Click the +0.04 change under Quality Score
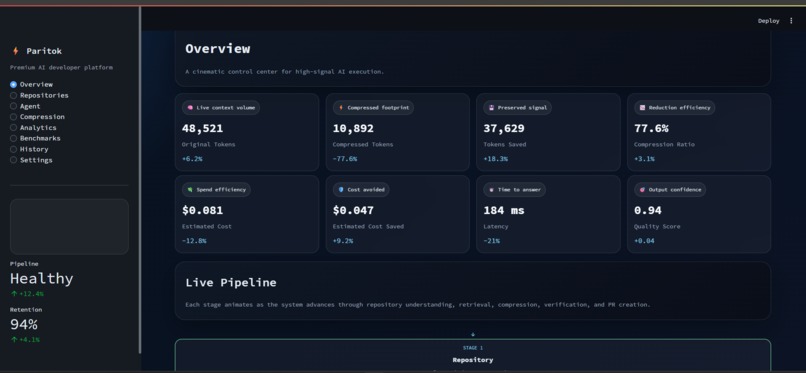Screen dimensions: 806x373 click(x=645, y=241)
